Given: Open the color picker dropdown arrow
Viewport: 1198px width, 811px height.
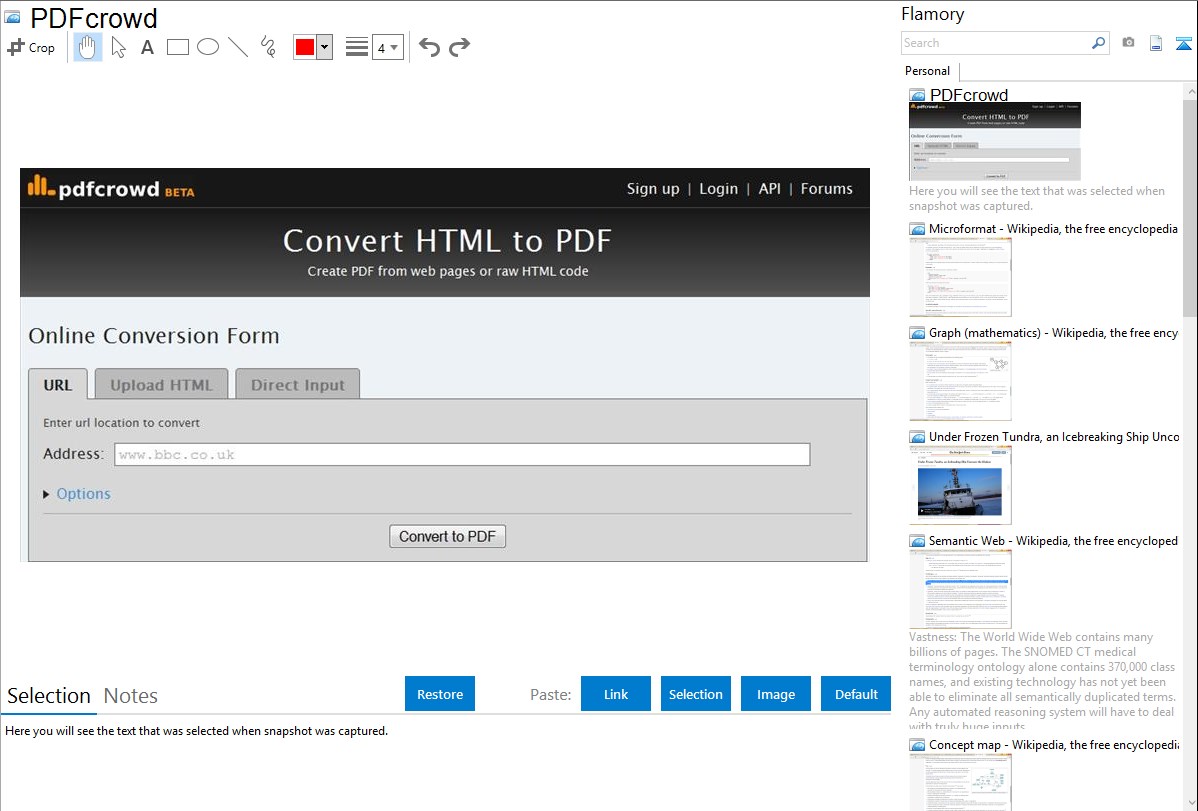Looking at the screenshot, I should click(x=325, y=47).
